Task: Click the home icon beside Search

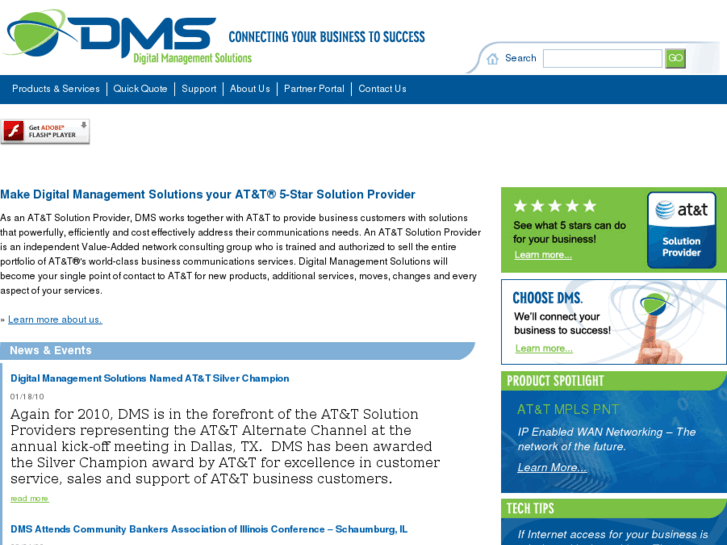Action: [492, 59]
